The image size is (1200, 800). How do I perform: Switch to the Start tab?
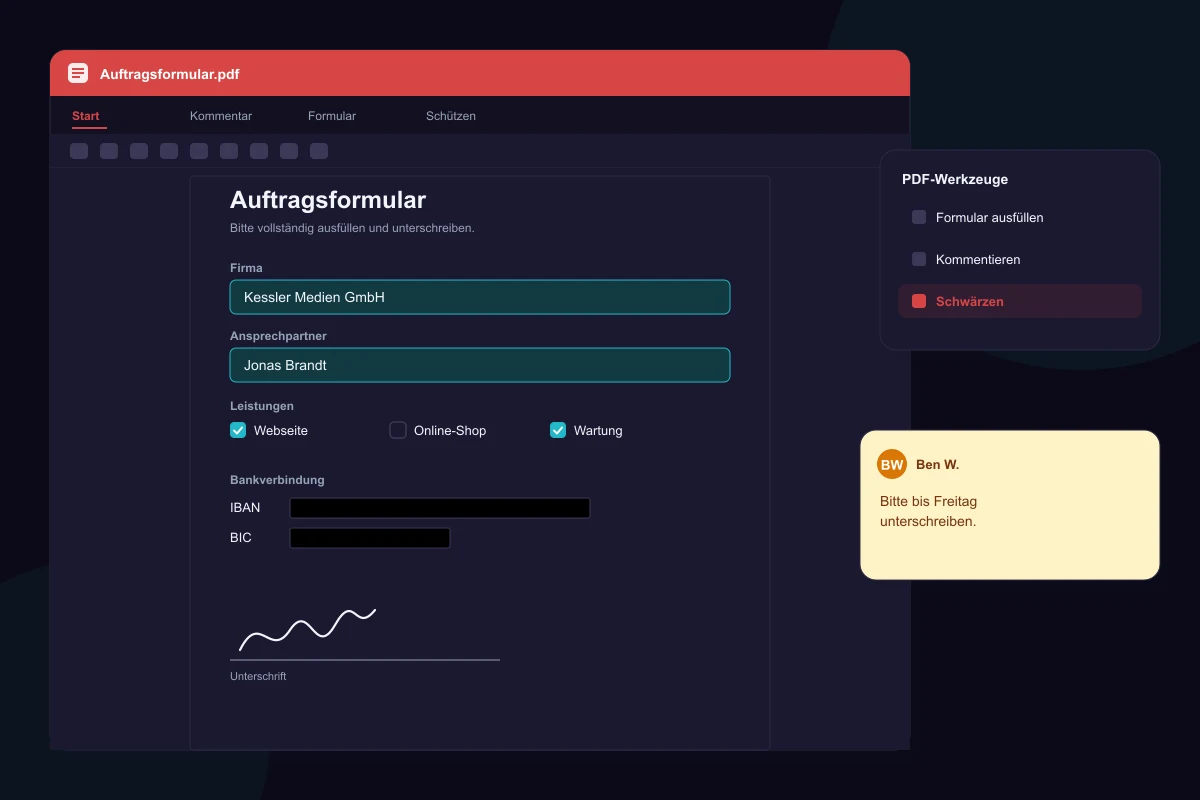tap(86, 116)
